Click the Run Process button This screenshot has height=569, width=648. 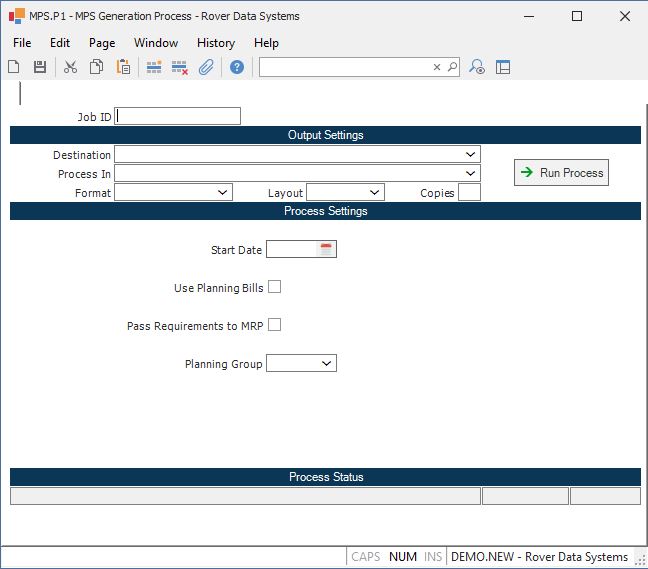click(x=561, y=173)
